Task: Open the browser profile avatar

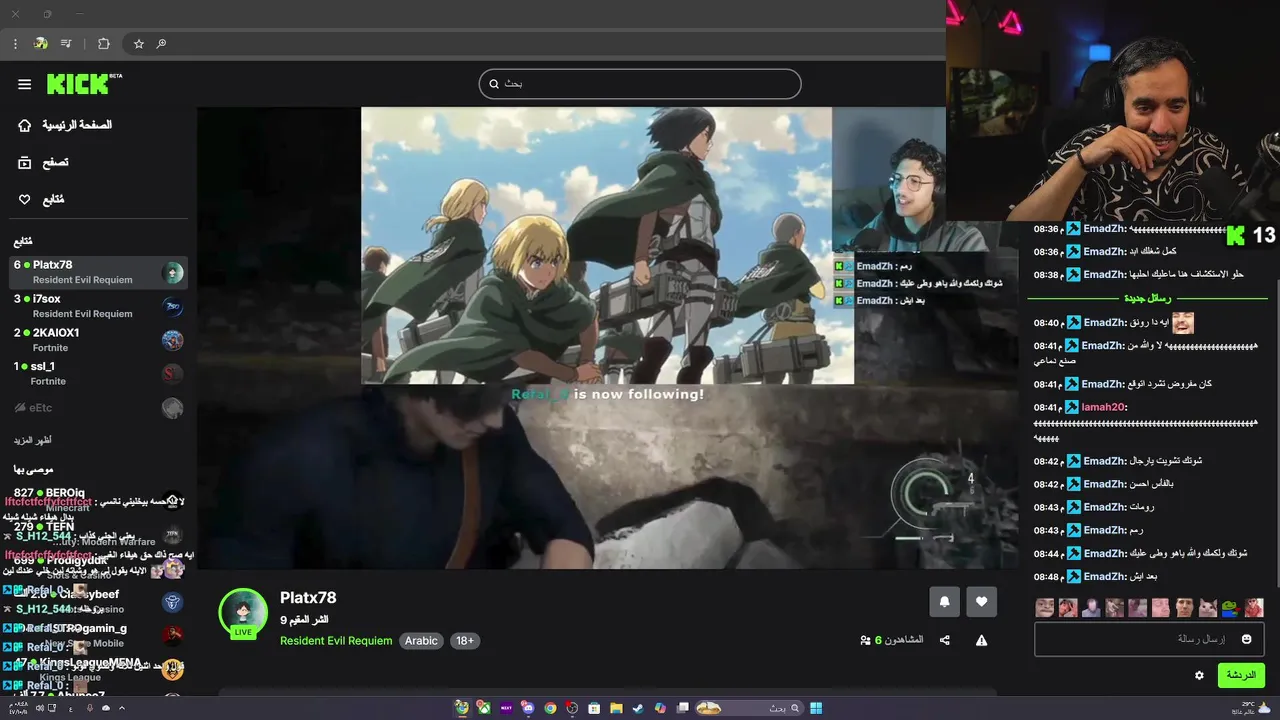Action: [40, 44]
